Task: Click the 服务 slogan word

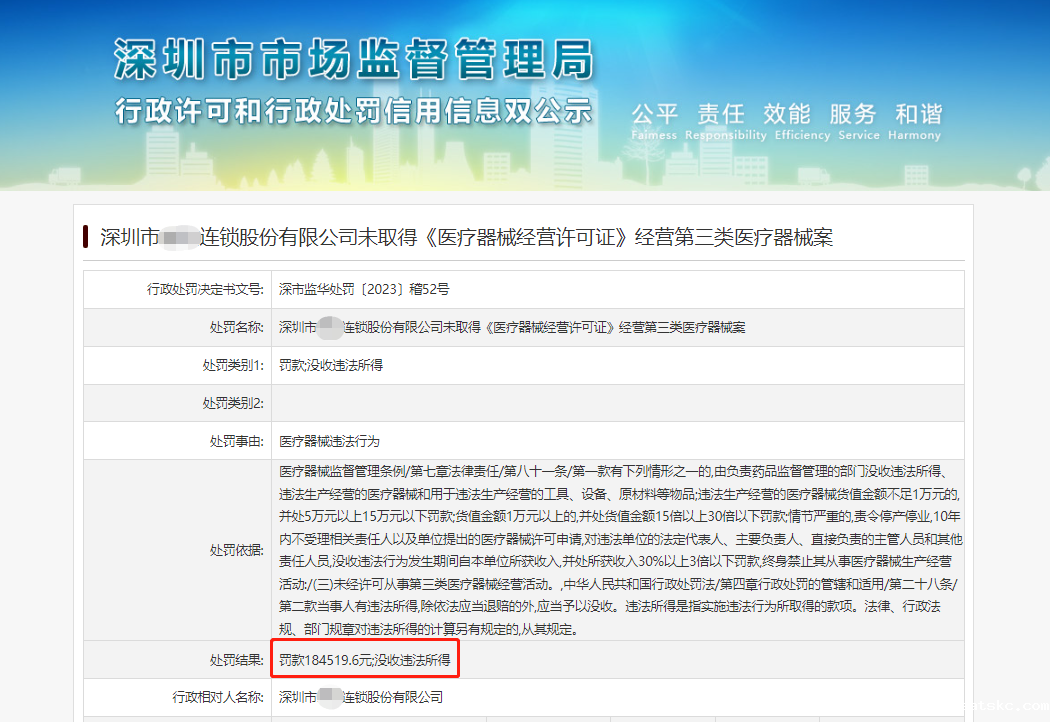Action: (x=852, y=113)
